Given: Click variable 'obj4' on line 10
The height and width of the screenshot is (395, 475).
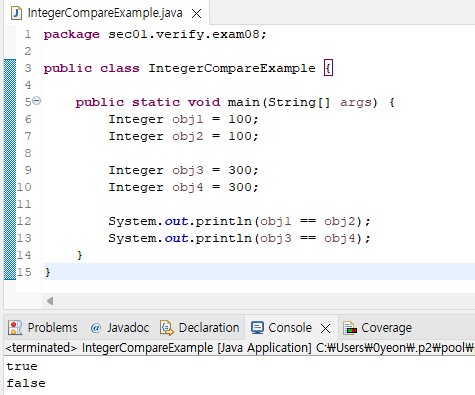Looking at the screenshot, I should (x=188, y=188).
